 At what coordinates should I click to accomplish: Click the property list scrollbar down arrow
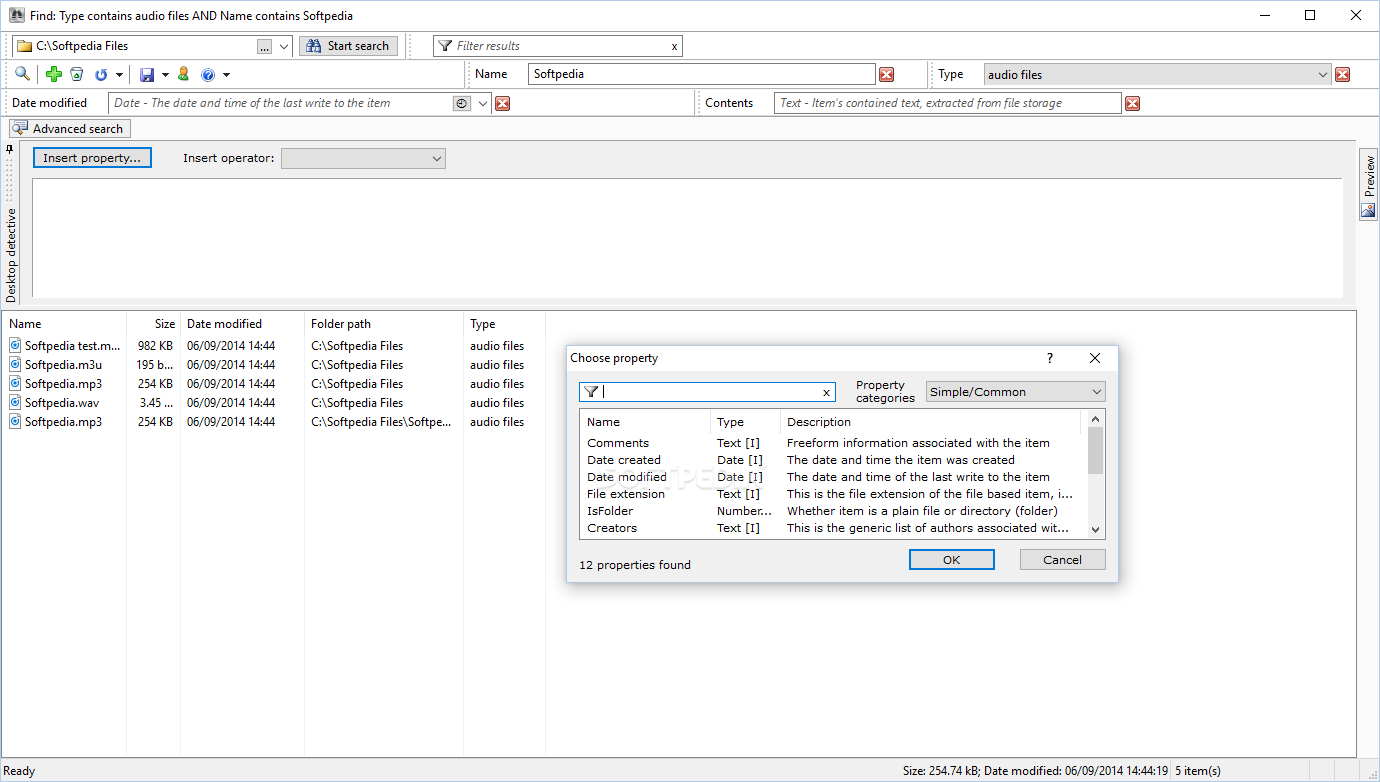tap(1095, 530)
